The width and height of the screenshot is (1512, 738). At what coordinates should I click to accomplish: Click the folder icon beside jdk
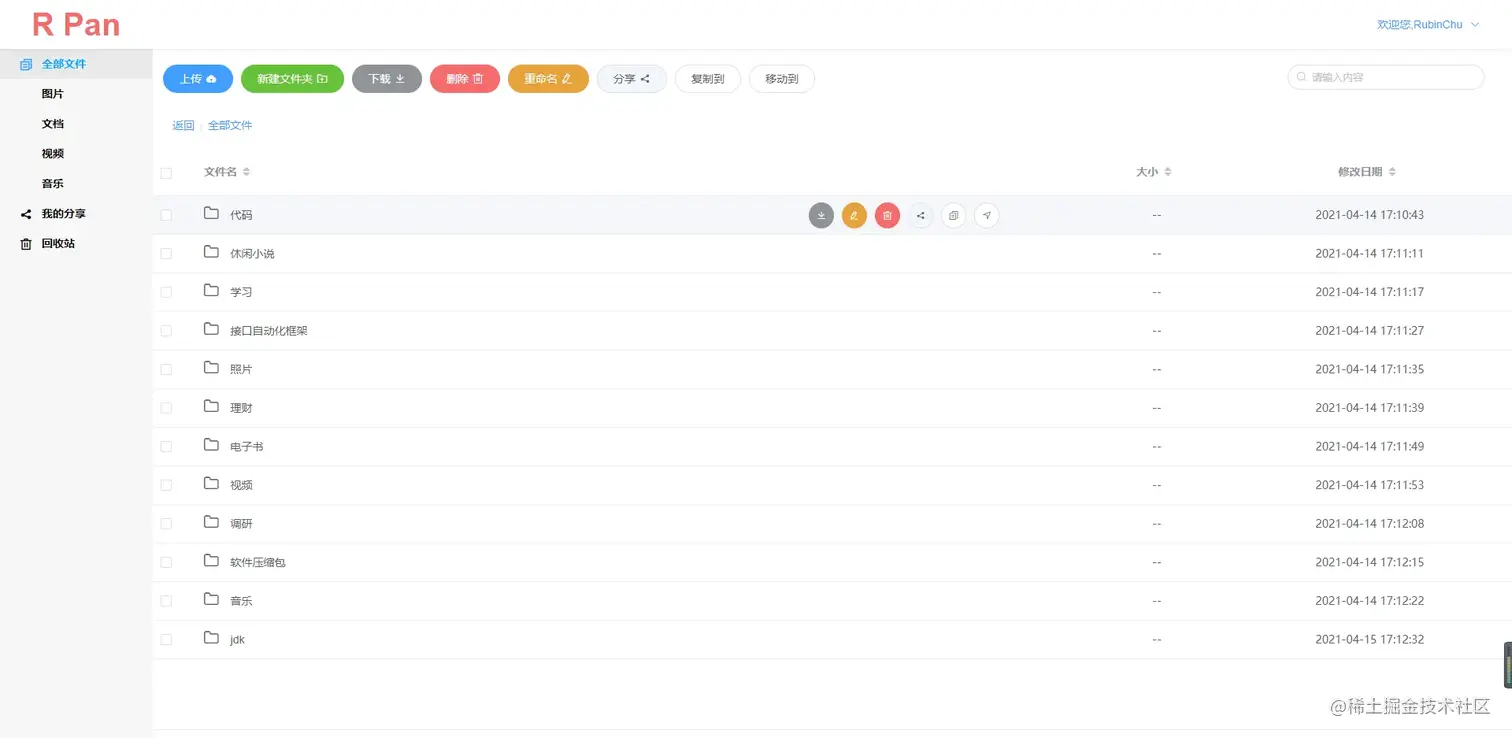(x=211, y=637)
